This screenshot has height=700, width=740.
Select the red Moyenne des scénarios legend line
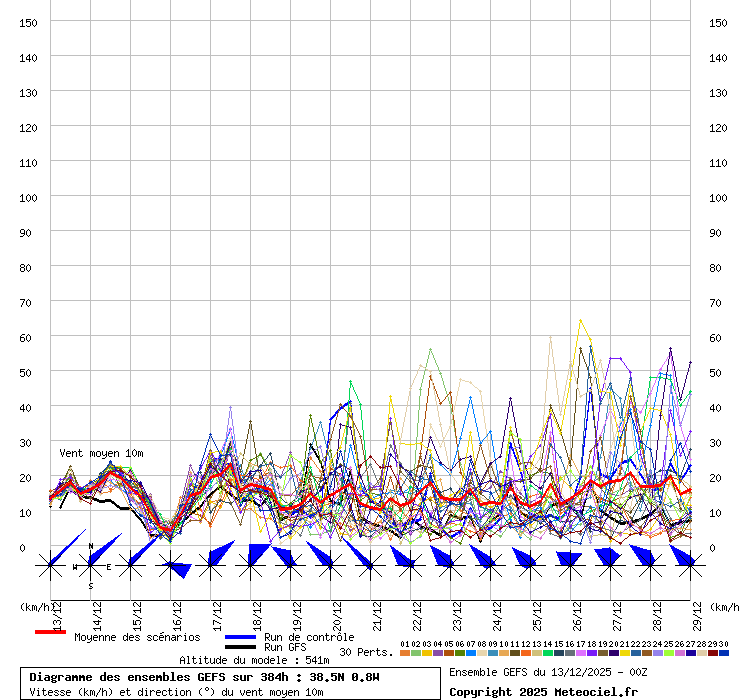point(50,632)
